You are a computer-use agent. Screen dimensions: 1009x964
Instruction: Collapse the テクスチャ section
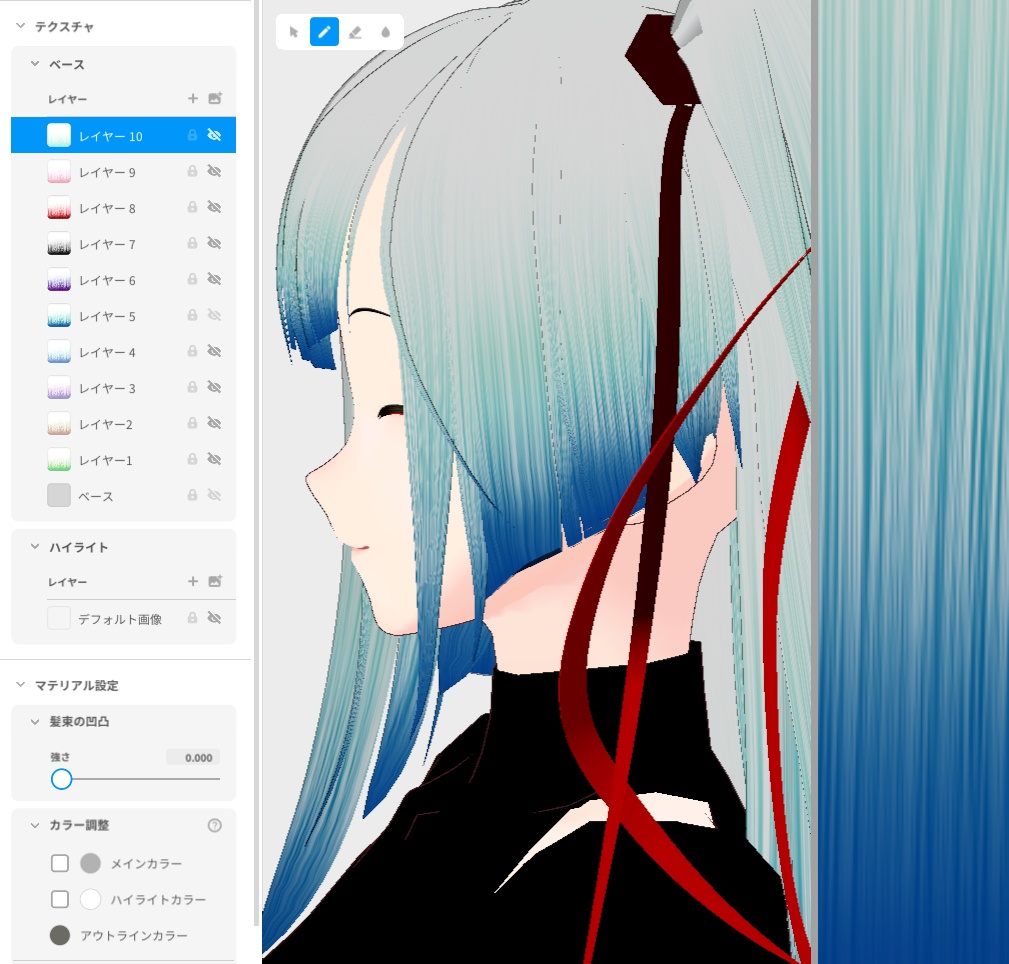(x=20, y=27)
